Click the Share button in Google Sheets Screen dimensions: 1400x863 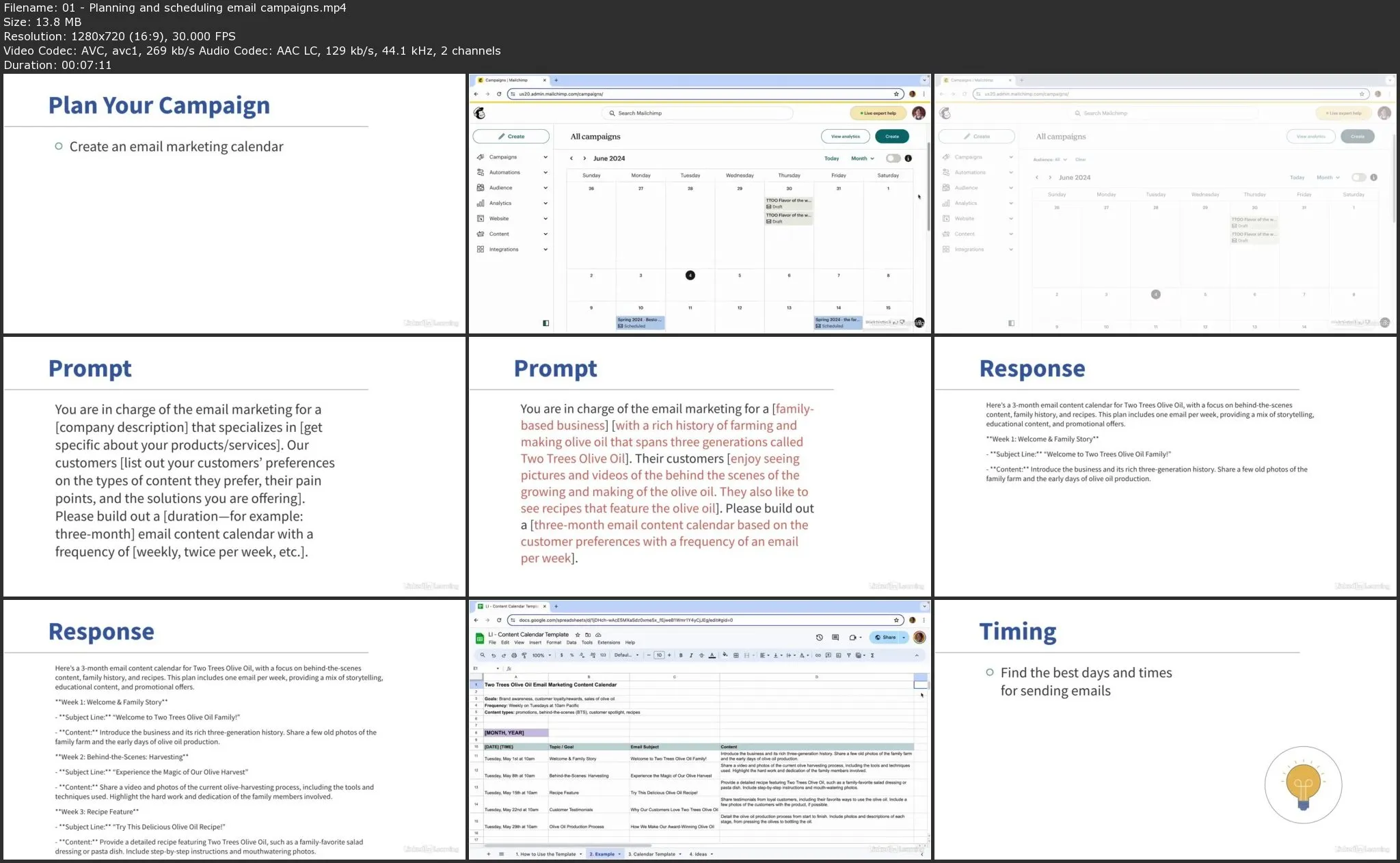[885, 638]
